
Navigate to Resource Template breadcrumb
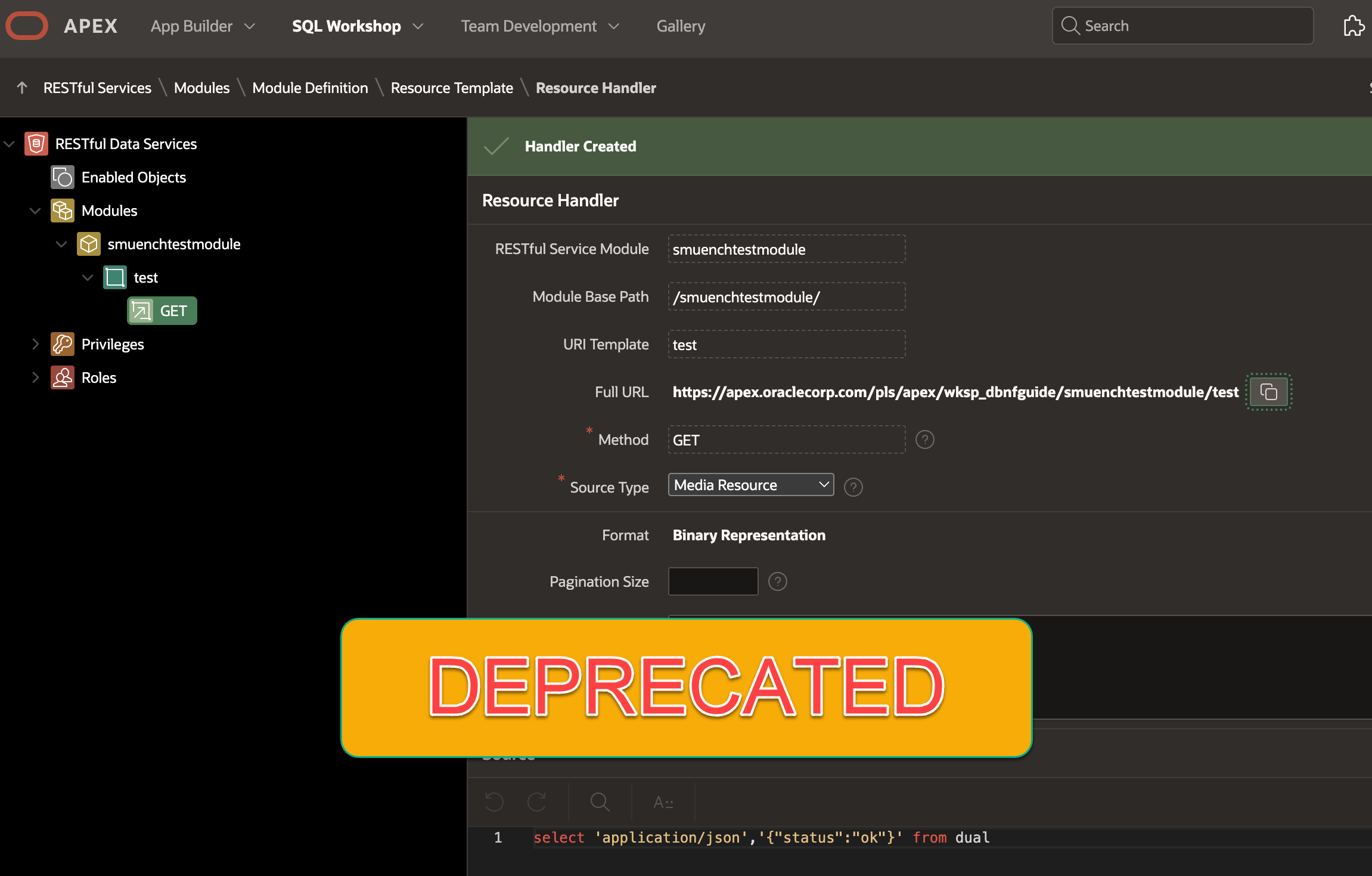[452, 88]
